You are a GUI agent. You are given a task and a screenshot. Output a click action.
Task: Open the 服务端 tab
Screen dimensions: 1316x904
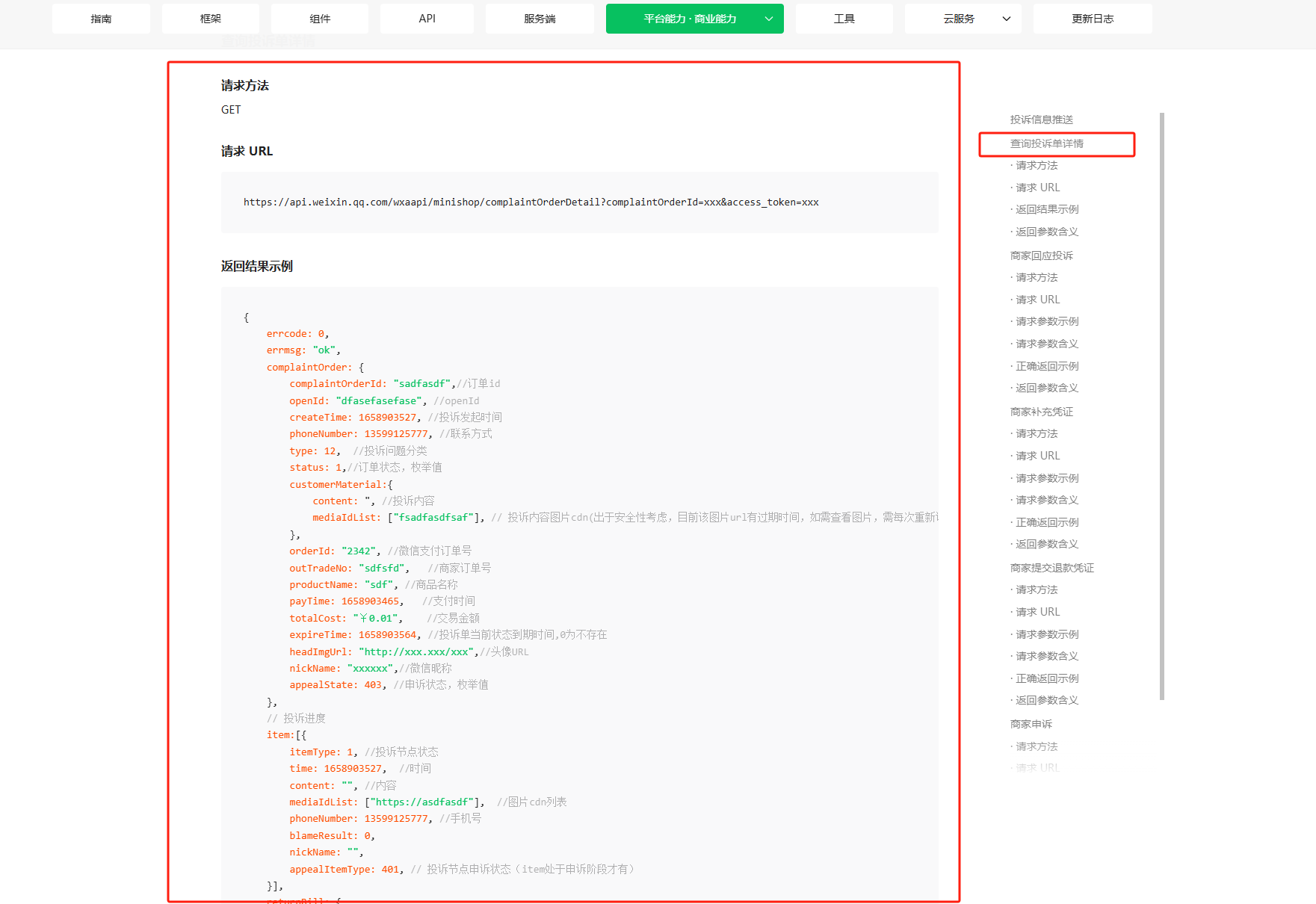click(x=540, y=19)
